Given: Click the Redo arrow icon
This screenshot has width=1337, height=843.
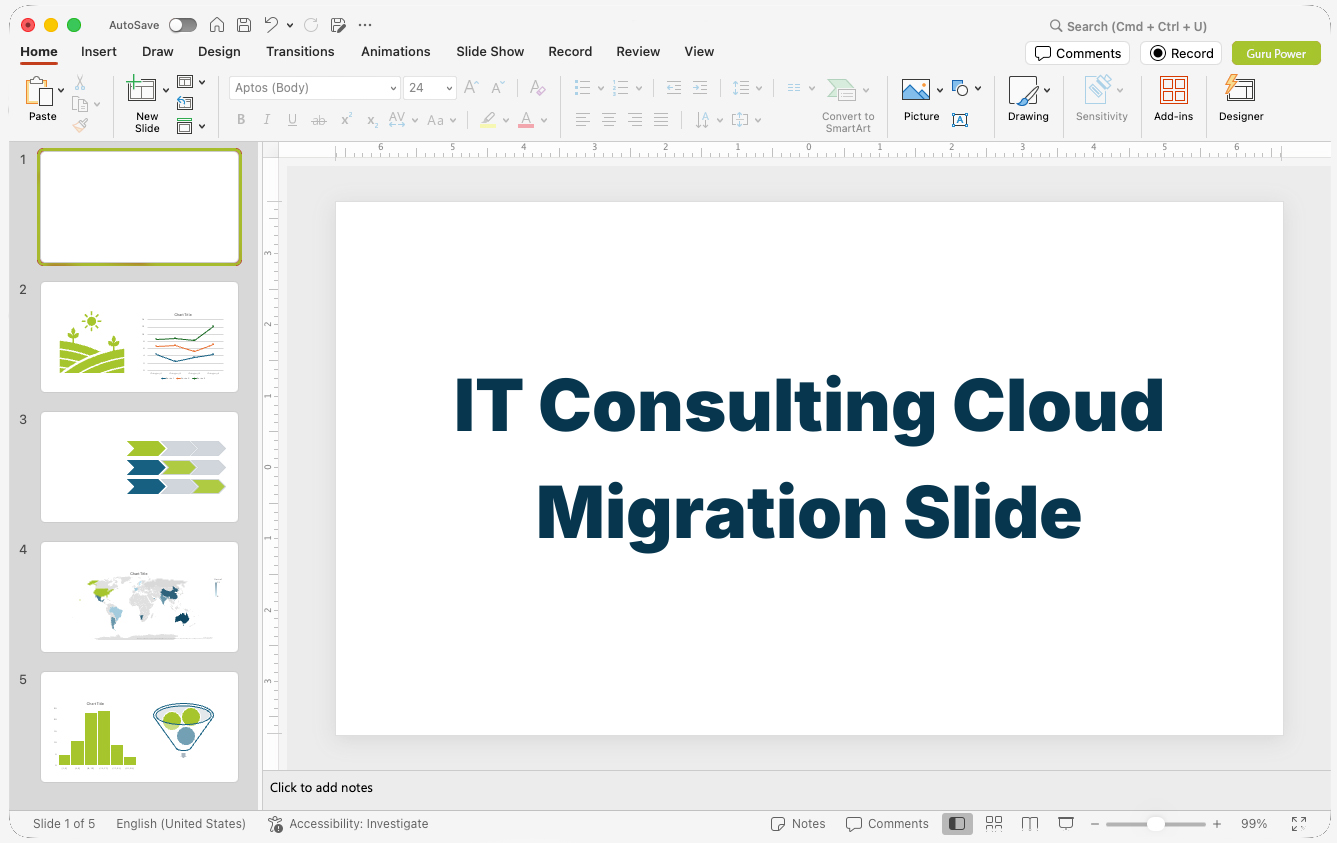Looking at the screenshot, I should tap(311, 25).
